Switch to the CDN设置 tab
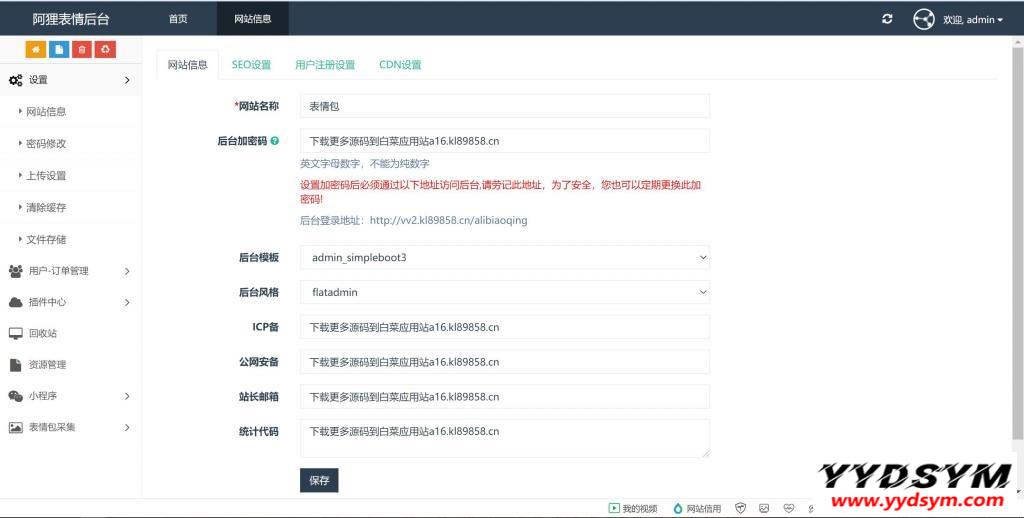Screen dimensions: 1024x518 [x=400, y=65]
